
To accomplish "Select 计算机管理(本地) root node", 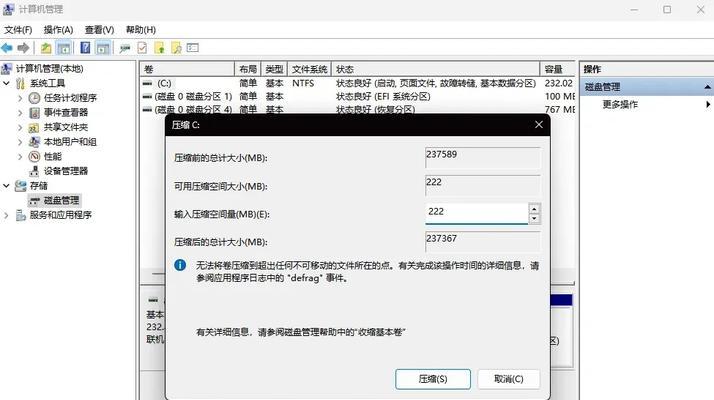I will click(x=49, y=69).
